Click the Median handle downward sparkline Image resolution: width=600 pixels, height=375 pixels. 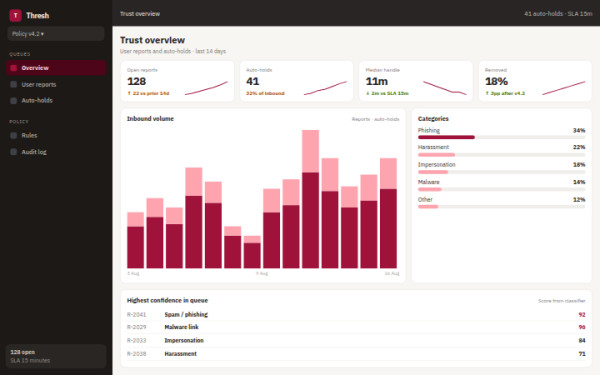tap(445, 88)
